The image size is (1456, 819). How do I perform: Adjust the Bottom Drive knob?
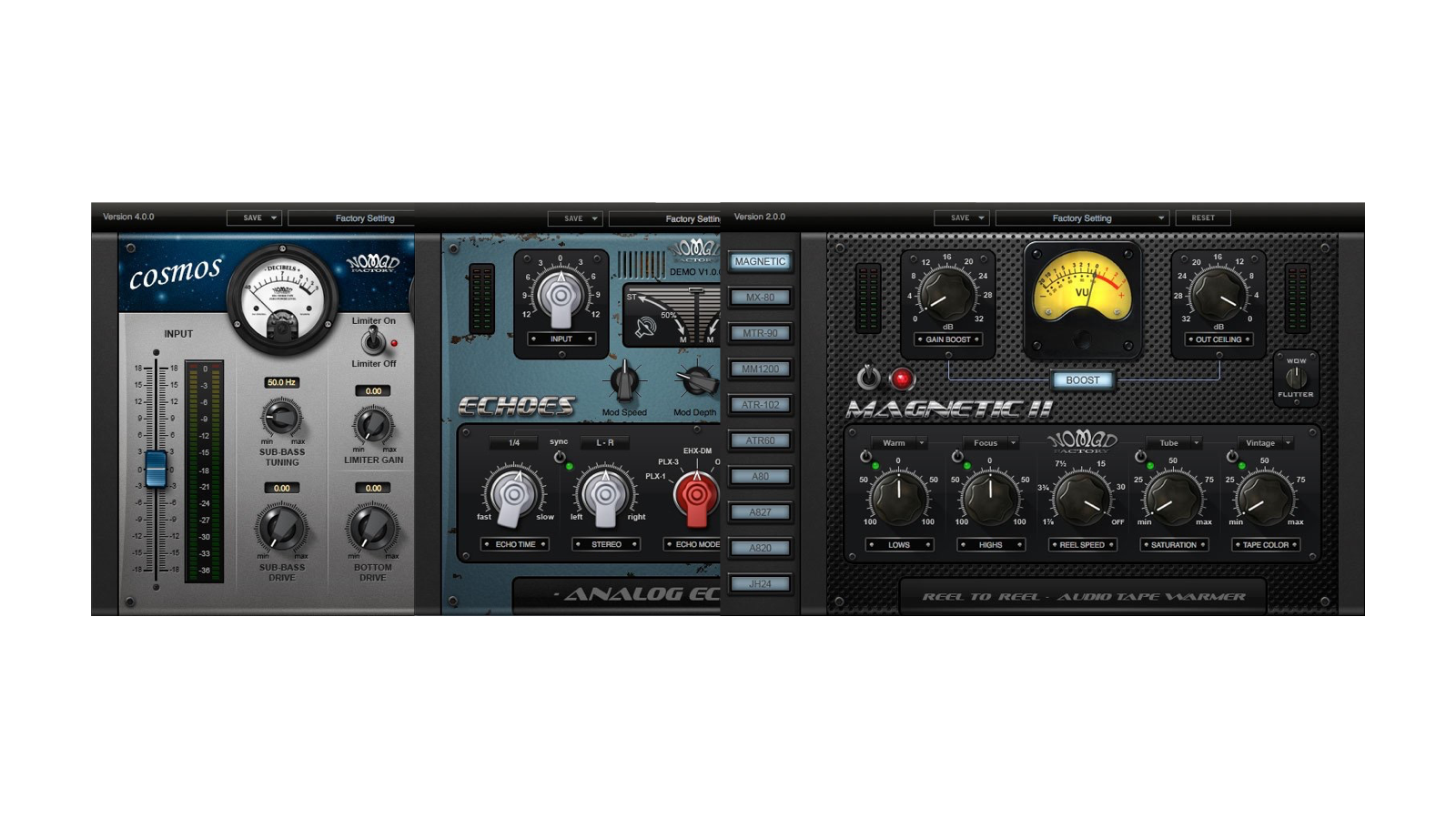tap(372, 529)
